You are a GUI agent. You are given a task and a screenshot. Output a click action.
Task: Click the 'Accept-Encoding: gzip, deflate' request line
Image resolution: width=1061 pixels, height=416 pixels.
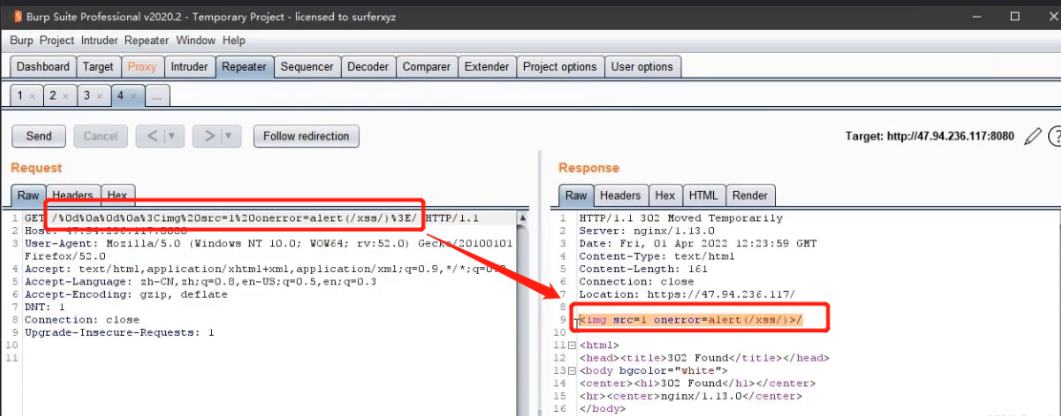126,295
